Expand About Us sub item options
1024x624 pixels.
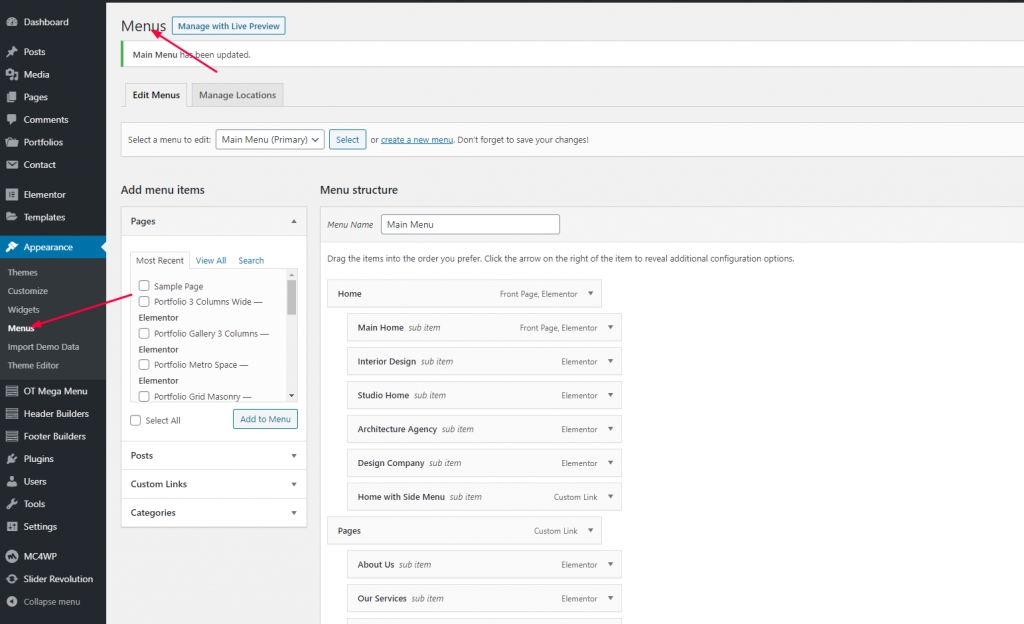611,565
